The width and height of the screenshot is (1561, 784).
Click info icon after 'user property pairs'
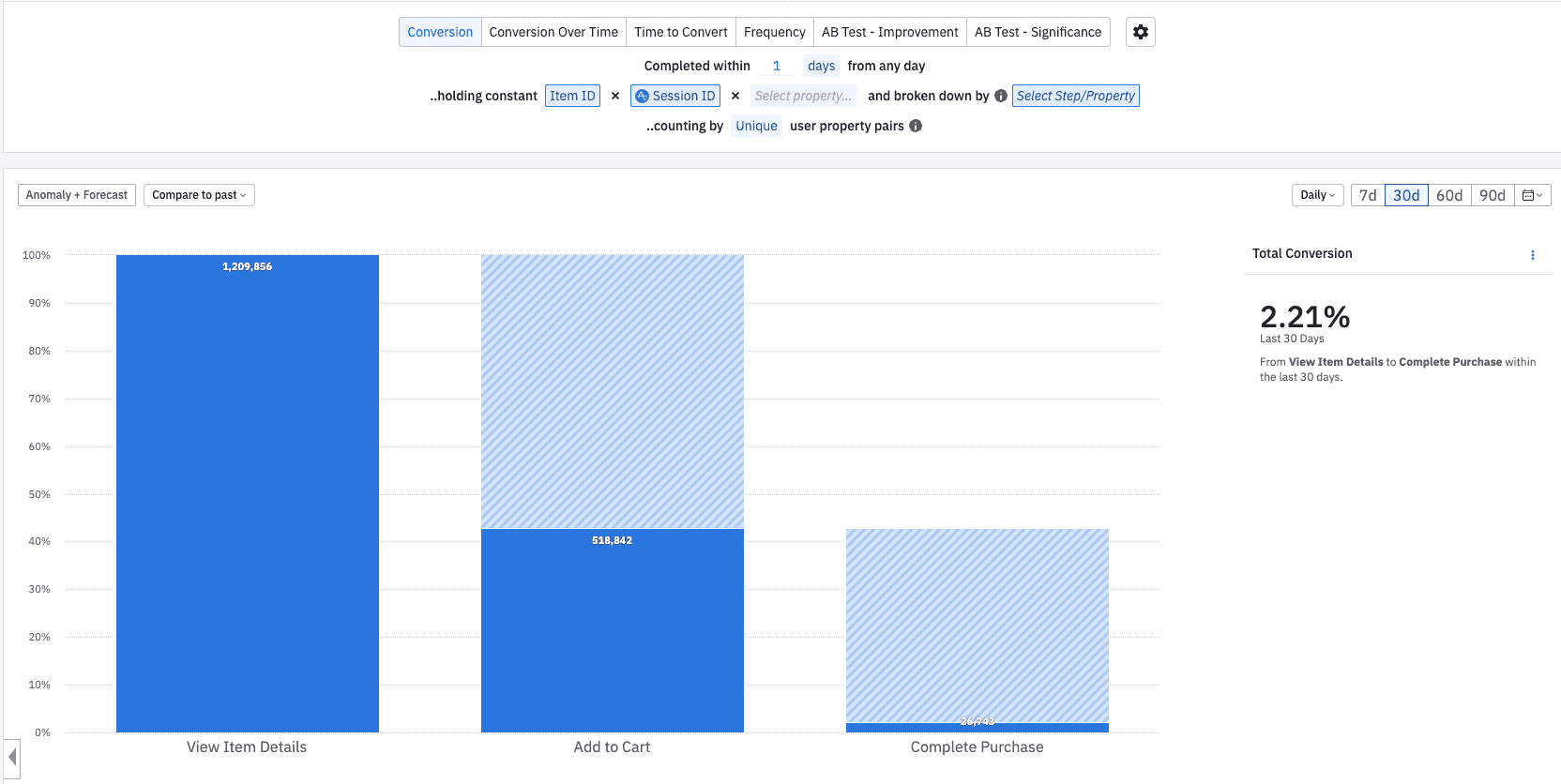pyautogui.click(x=916, y=126)
